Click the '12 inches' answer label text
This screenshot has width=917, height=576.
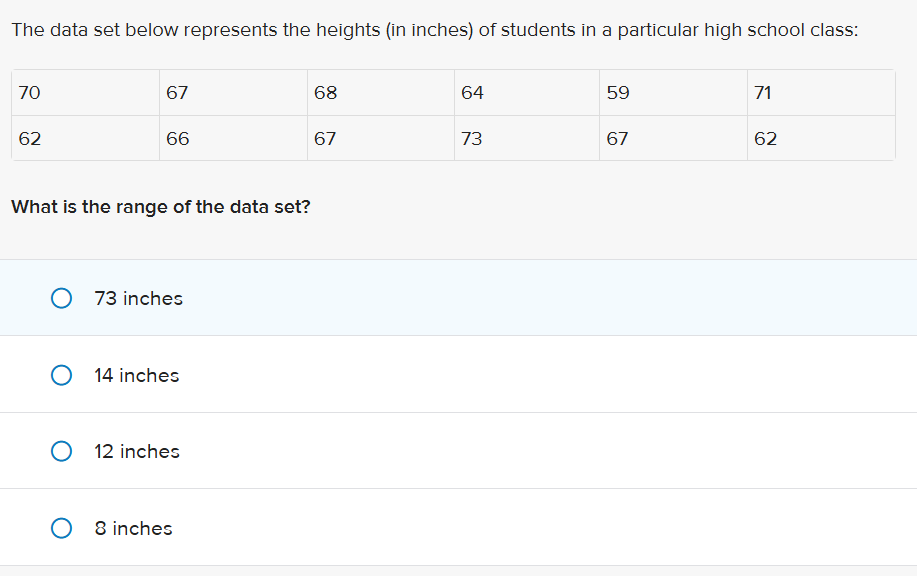[136, 451]
